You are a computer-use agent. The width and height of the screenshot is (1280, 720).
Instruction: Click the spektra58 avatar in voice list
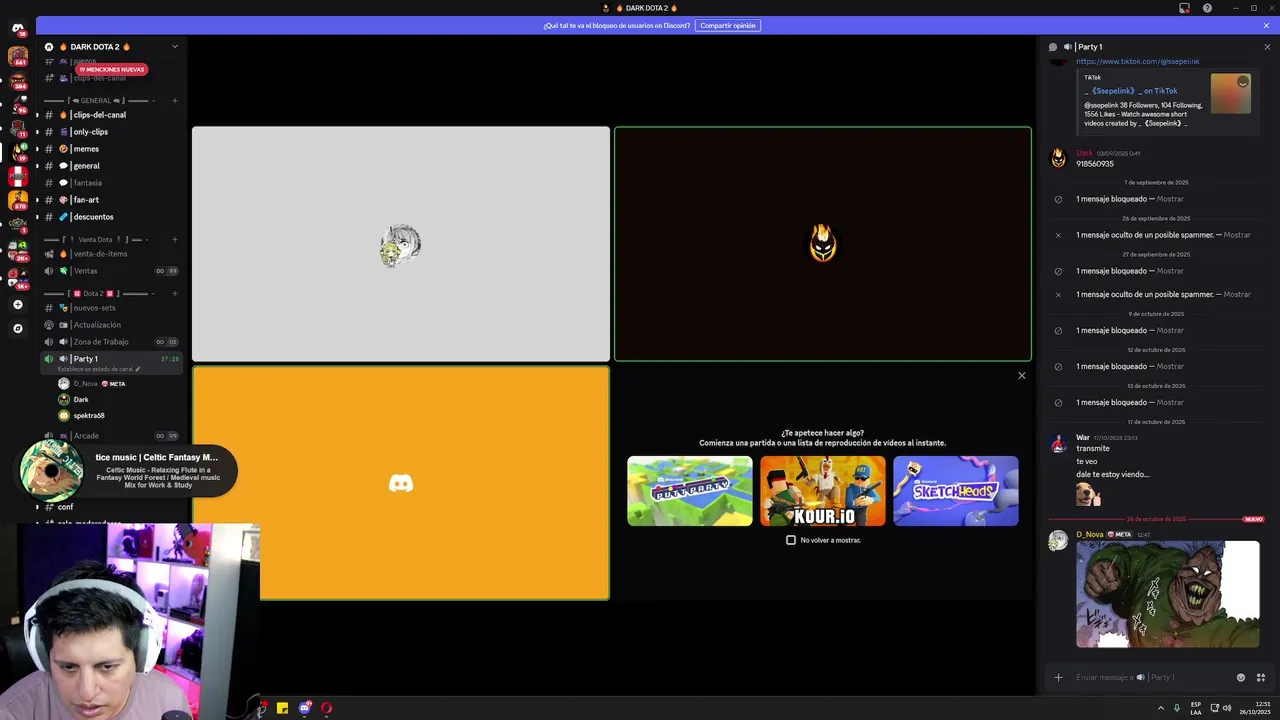(x=64, y=415)
